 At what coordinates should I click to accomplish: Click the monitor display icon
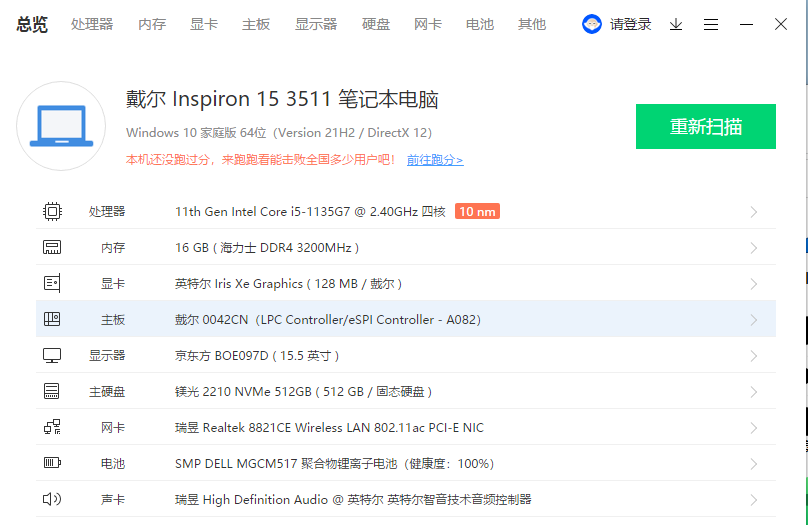point(52,355)
